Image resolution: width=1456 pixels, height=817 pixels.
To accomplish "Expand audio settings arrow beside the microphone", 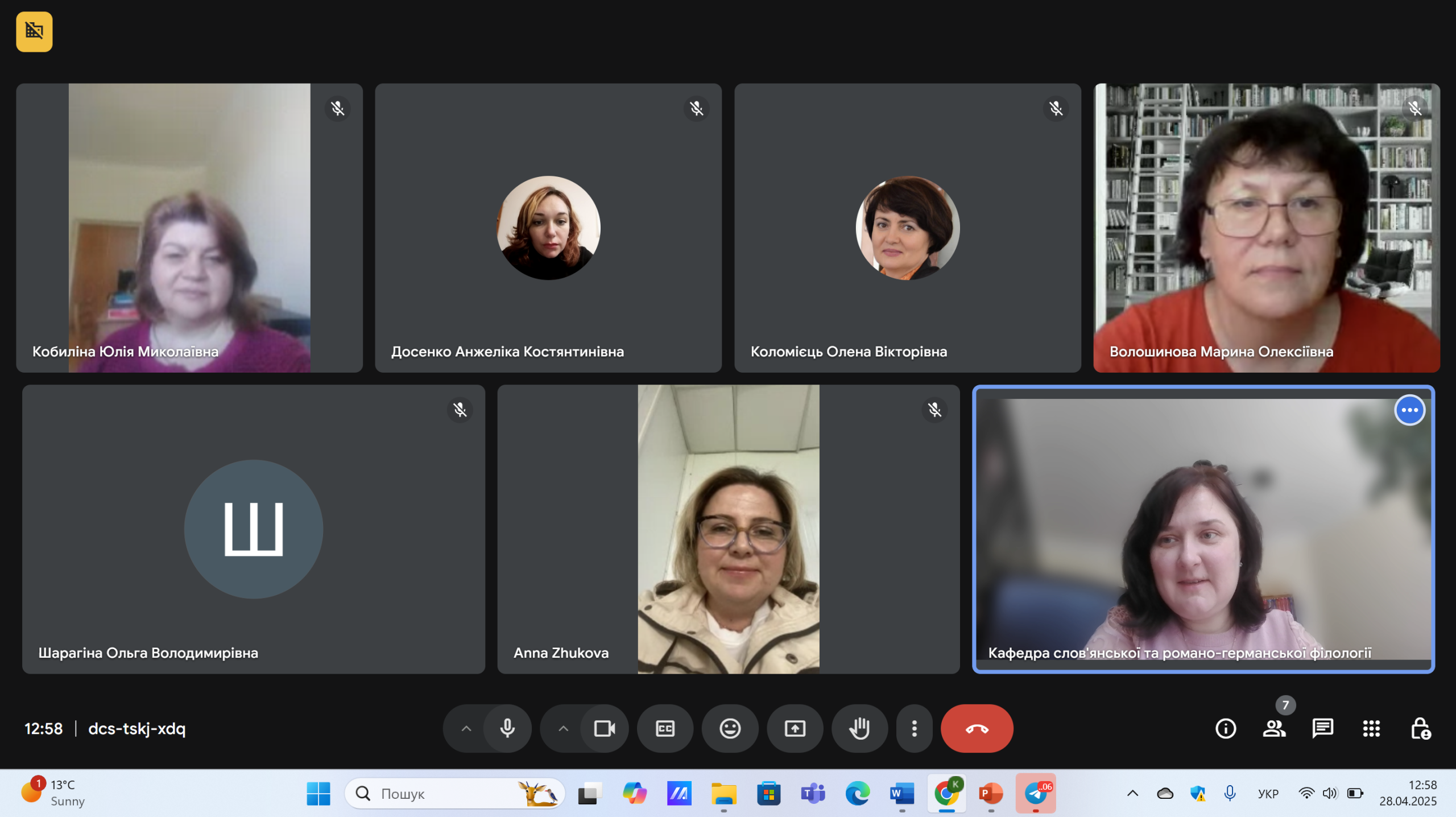I will [466, 728].
